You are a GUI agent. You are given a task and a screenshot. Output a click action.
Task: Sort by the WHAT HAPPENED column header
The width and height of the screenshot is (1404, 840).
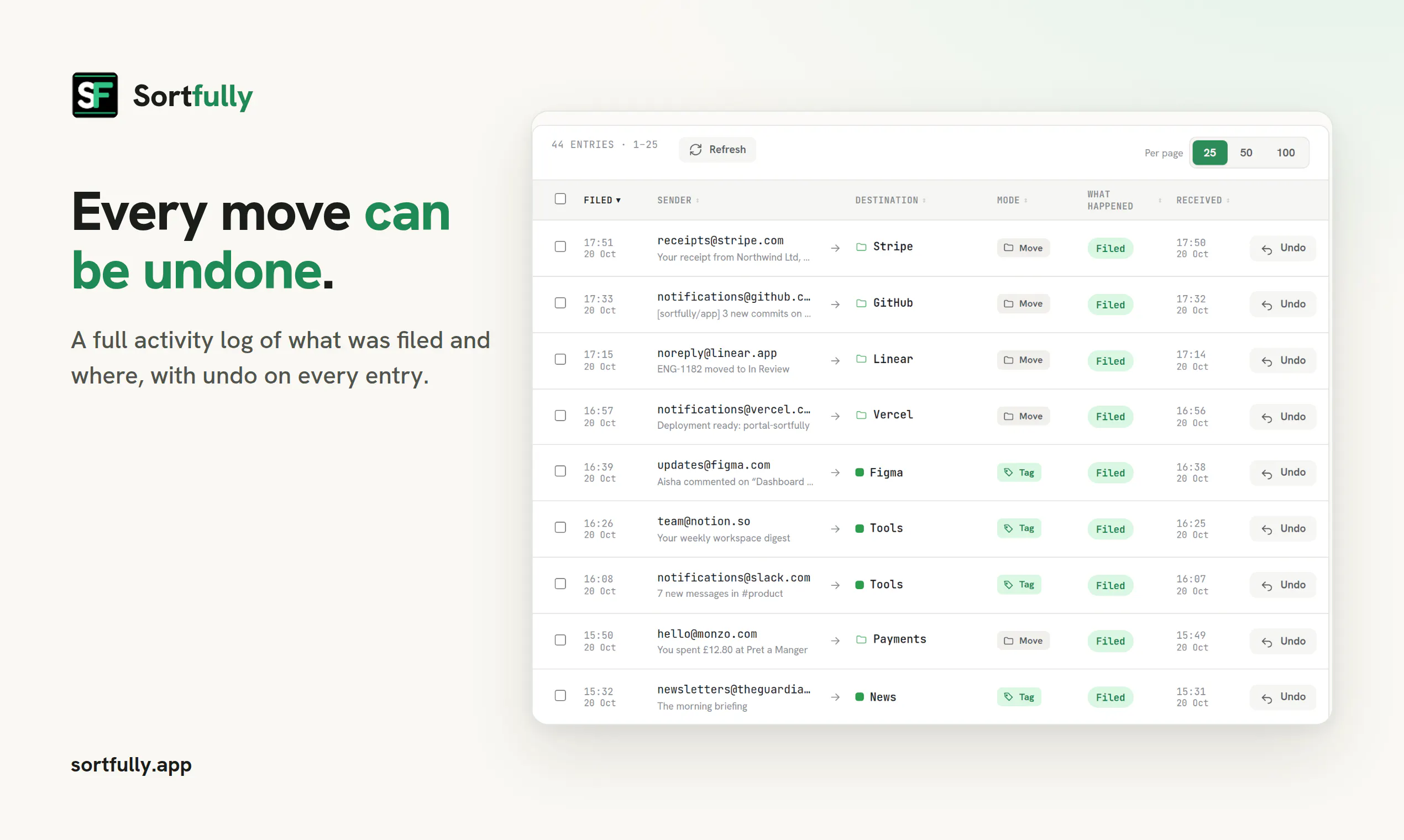(1124, 200)
